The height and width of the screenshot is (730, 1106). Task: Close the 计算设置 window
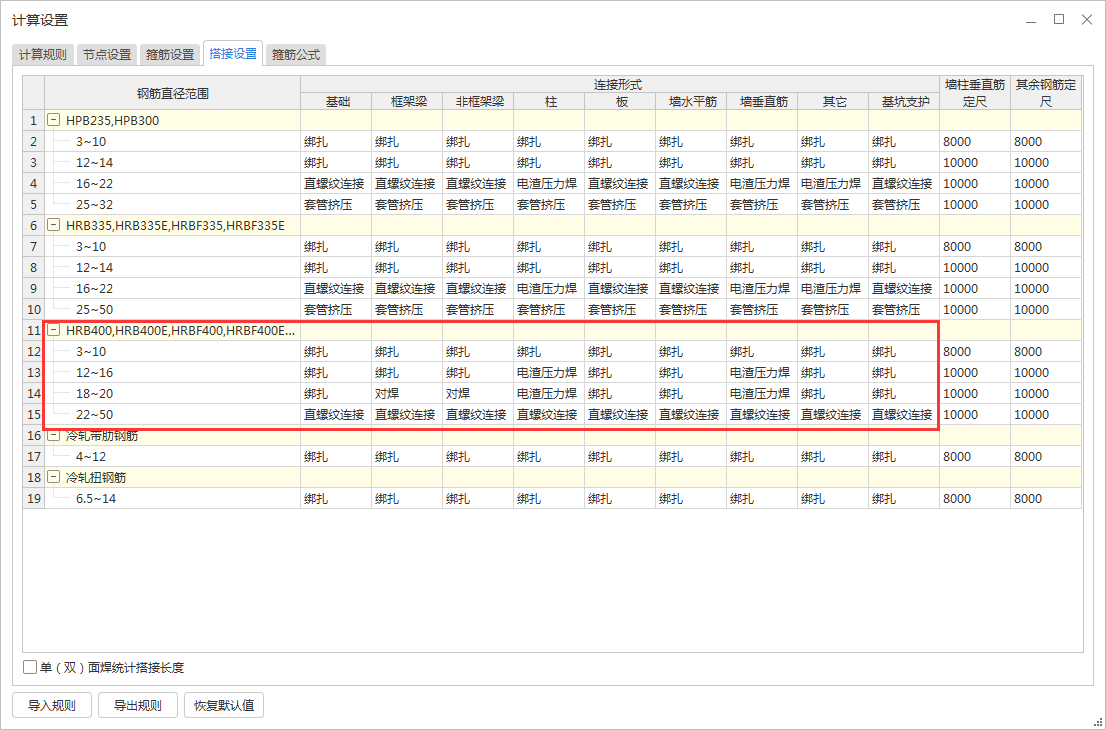click(x=1087, y=20)
